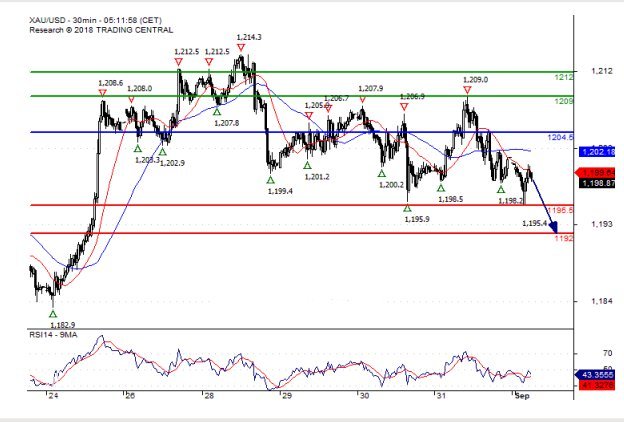This screenshot has height=422, width=624.
Task: Select the green 1212 resistance level label
Action: coord(564,77)
